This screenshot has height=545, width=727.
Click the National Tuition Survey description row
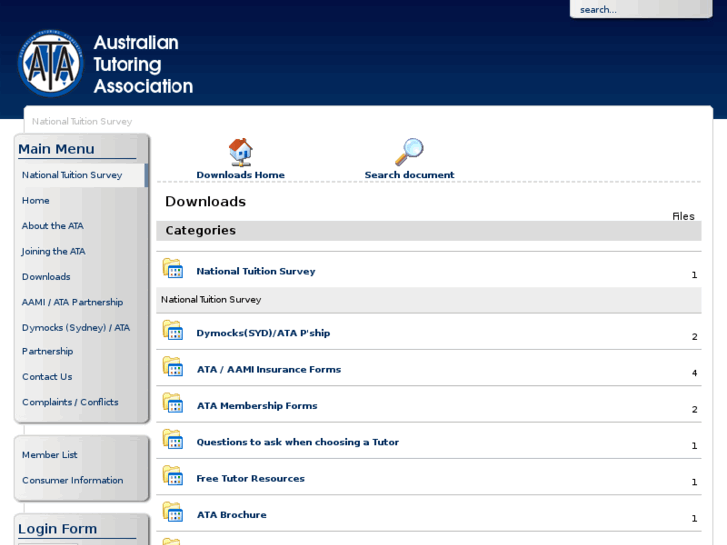point(429,300)
